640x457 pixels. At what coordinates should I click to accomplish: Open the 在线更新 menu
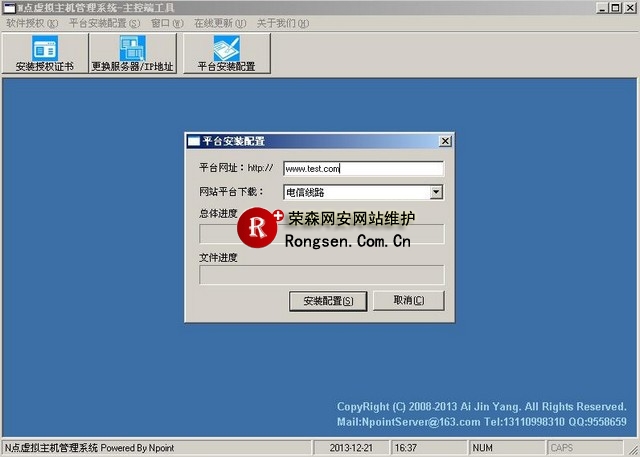219,22
